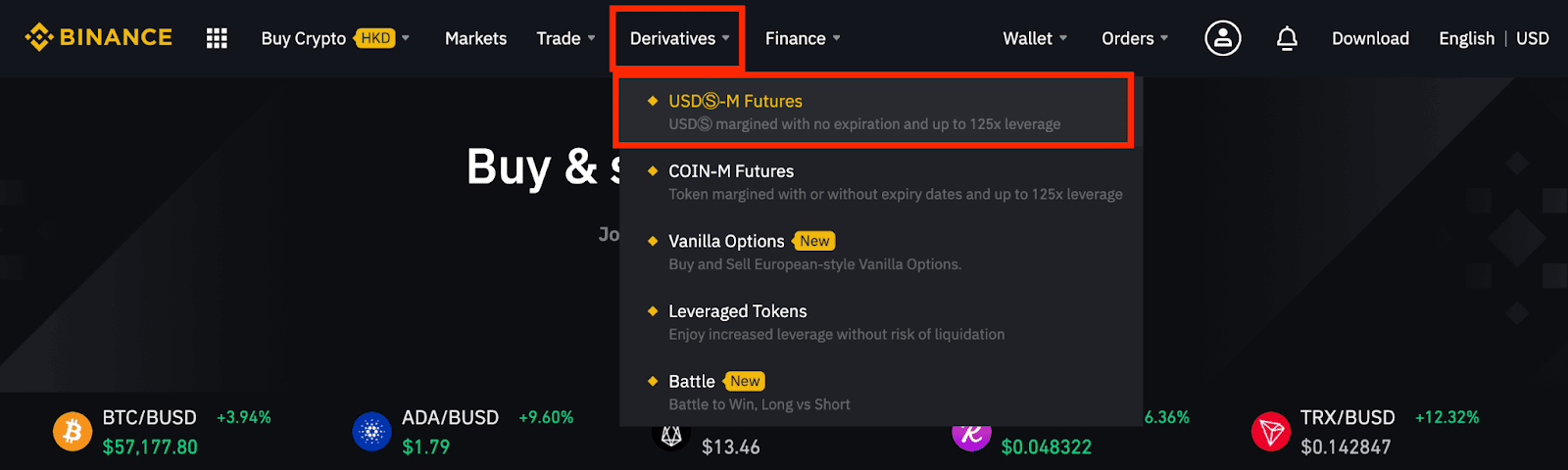Click the Download link

point(1370,38)
